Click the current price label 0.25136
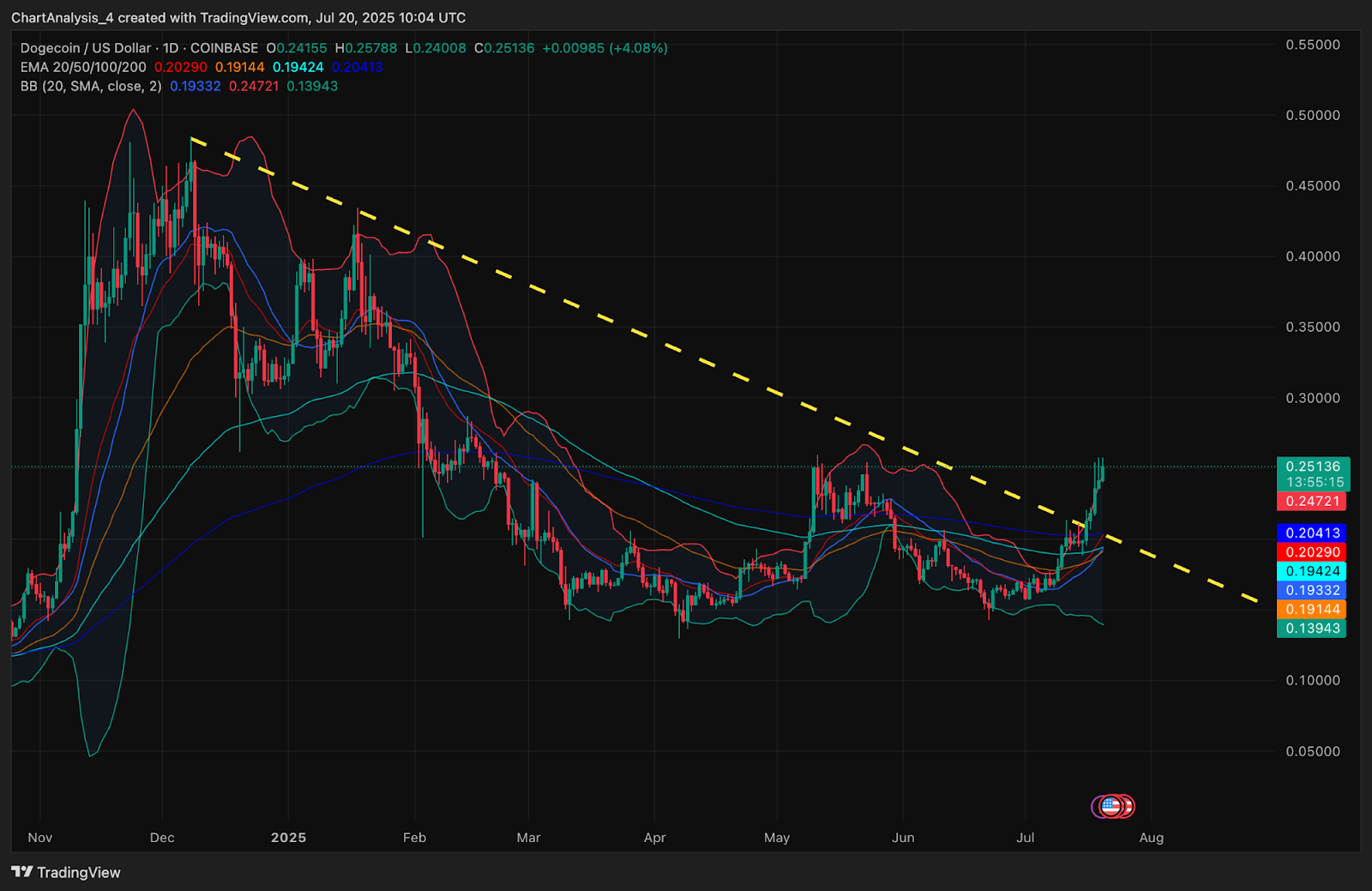Screen dimensions: 1372x891 [1312, 467]
